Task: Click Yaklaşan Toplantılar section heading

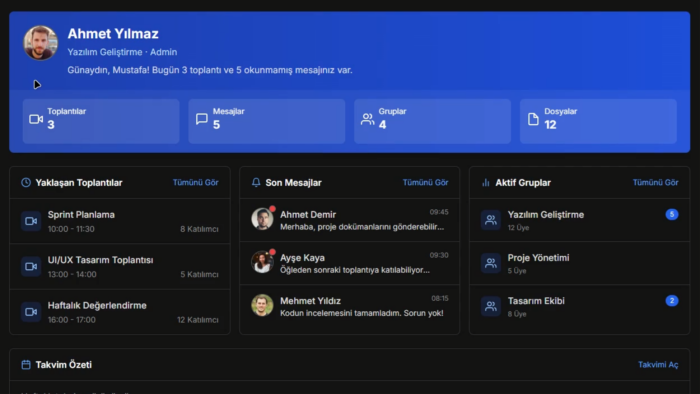Action: (x=79, y=182)
